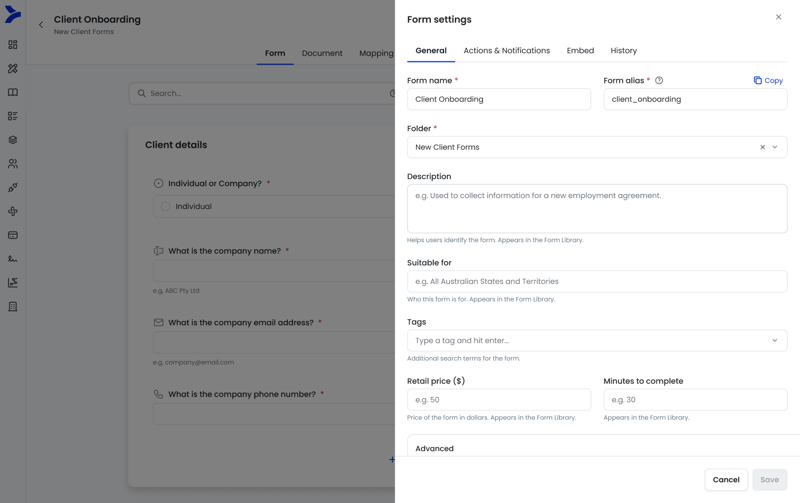Click the Retail price input field
The image size is (800, 503).
(499, 399)
